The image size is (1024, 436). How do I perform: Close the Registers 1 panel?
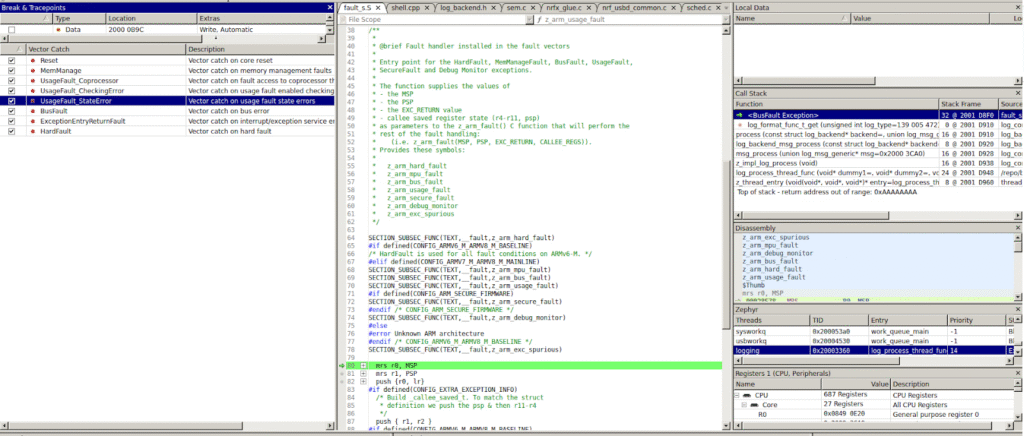pyautogui.click(x=1018, y=373)
